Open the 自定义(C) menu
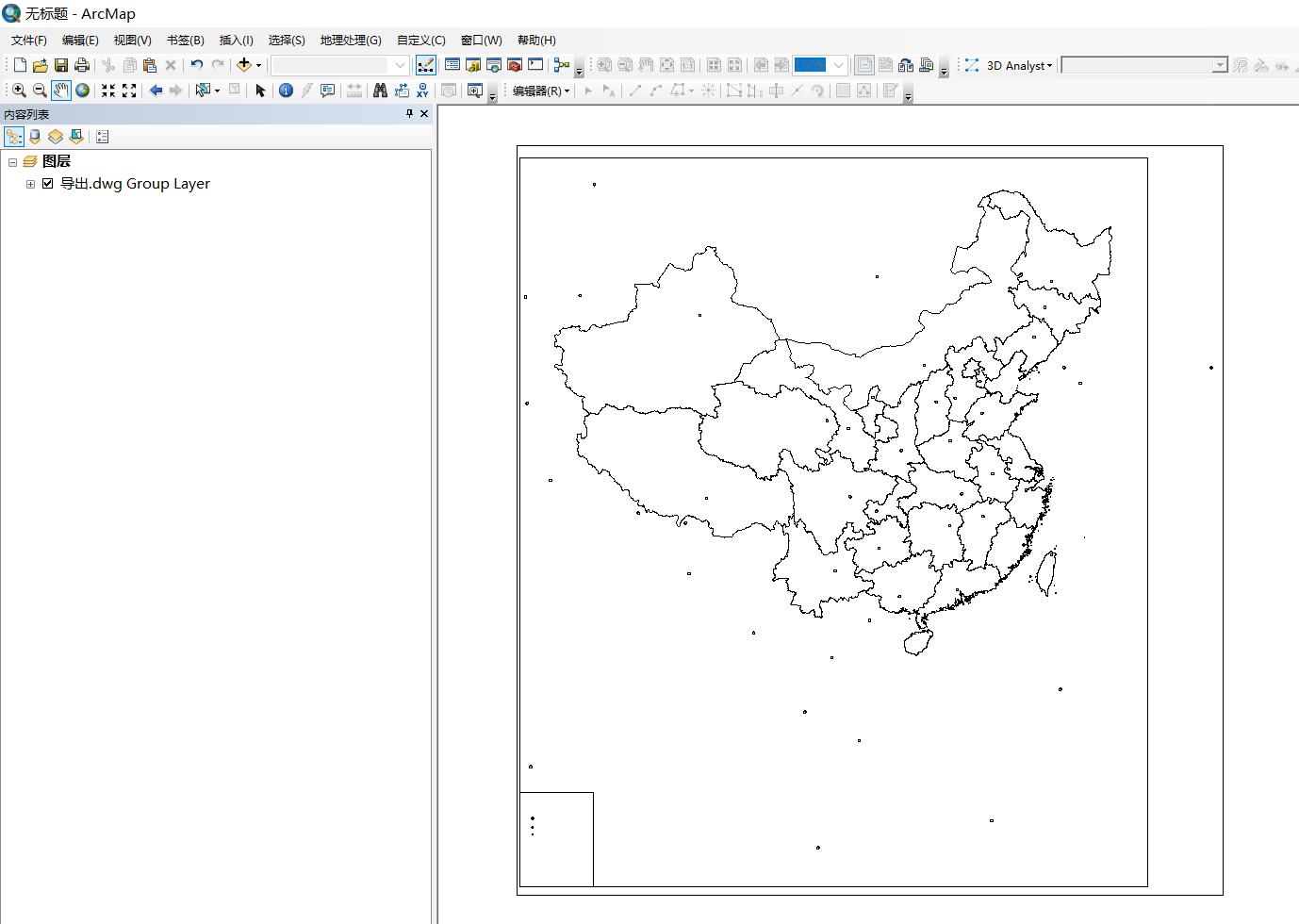The width and height of the screenshot is (1299, 924). 420,41
